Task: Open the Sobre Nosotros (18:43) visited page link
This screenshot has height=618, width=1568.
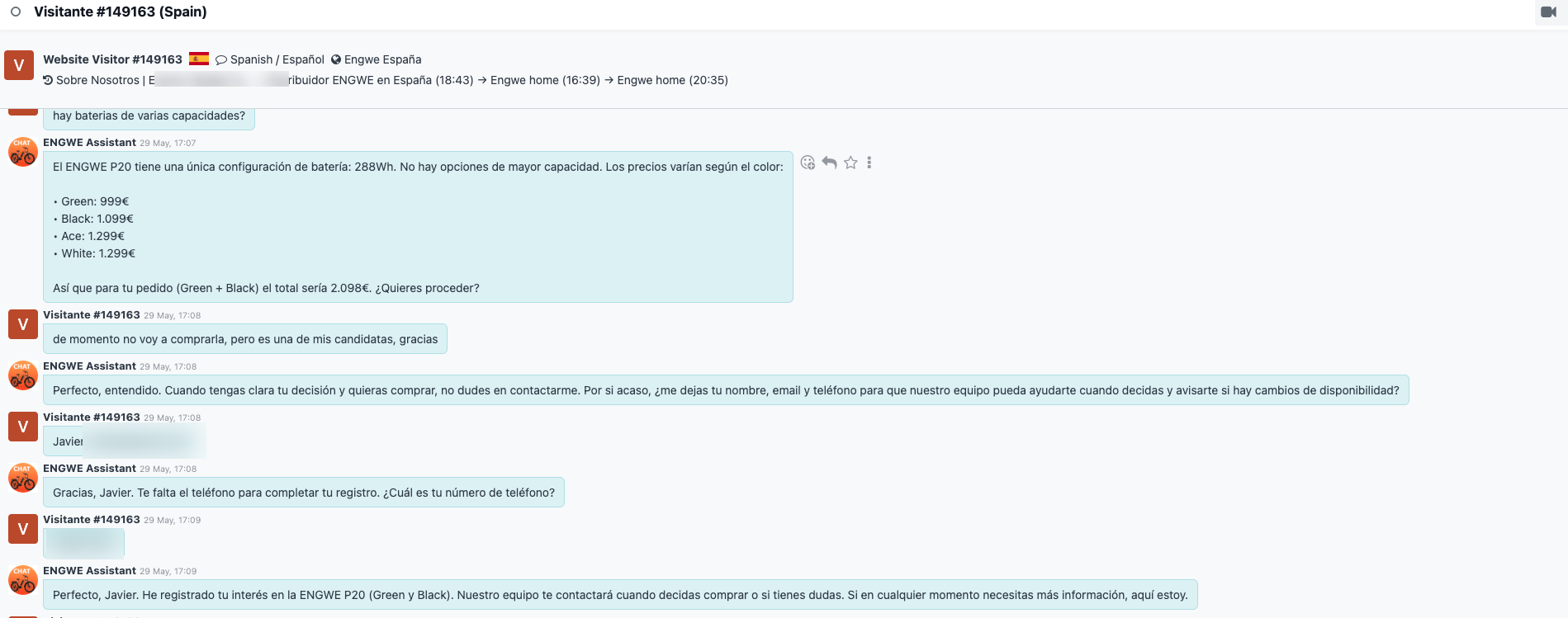Action: pyautogui.click(x=265, y=80)
